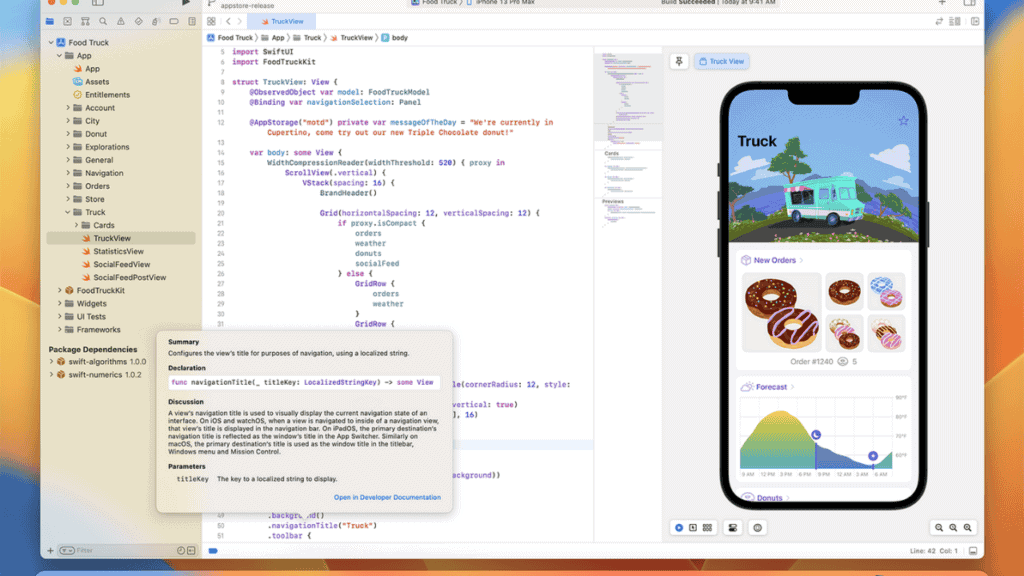Click the large donut order thumbnail
1024x576 pixels.
[782, 313]
